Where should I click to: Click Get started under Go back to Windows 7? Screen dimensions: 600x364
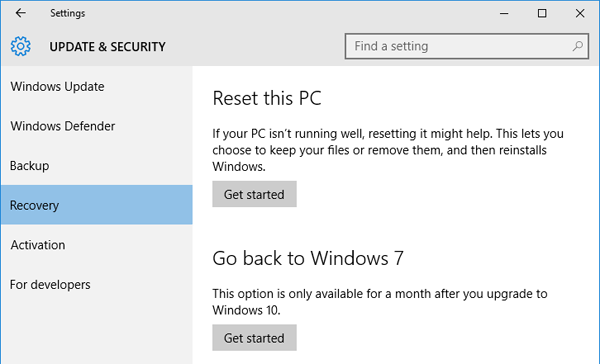(x=254, y=338)
